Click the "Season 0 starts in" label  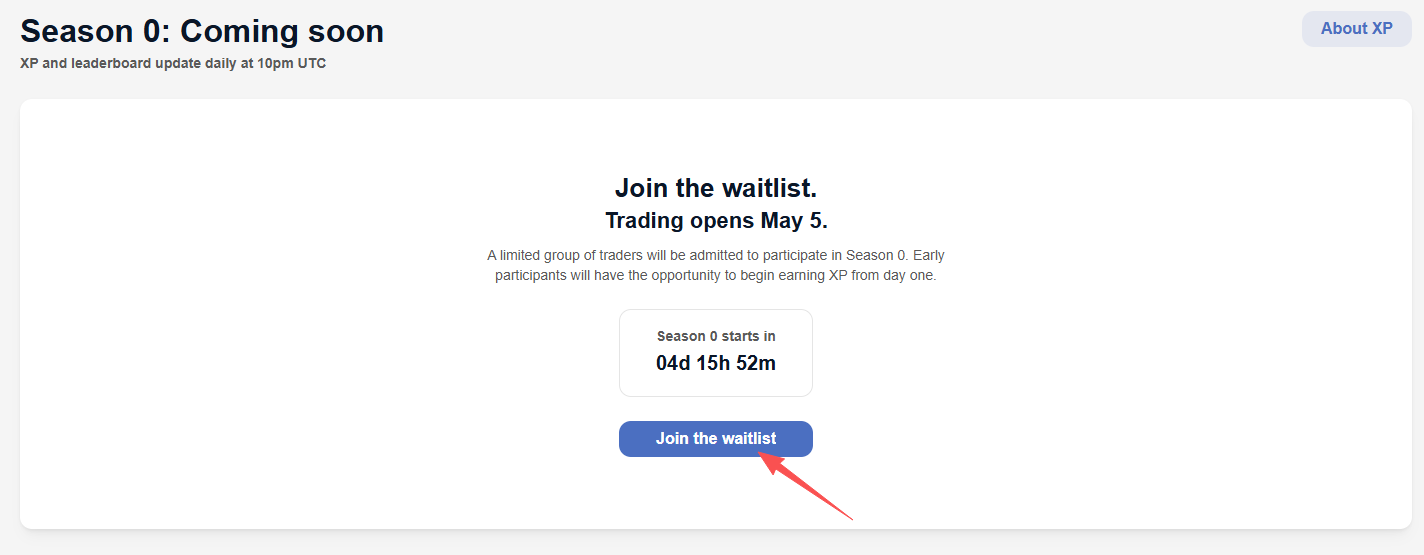716,336
